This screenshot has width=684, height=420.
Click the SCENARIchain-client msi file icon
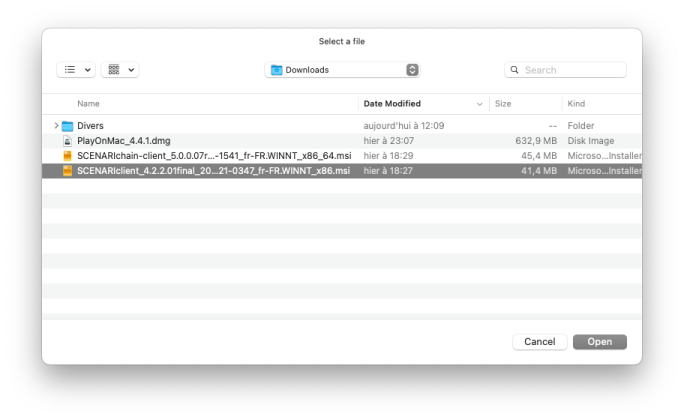pos(67,156)
